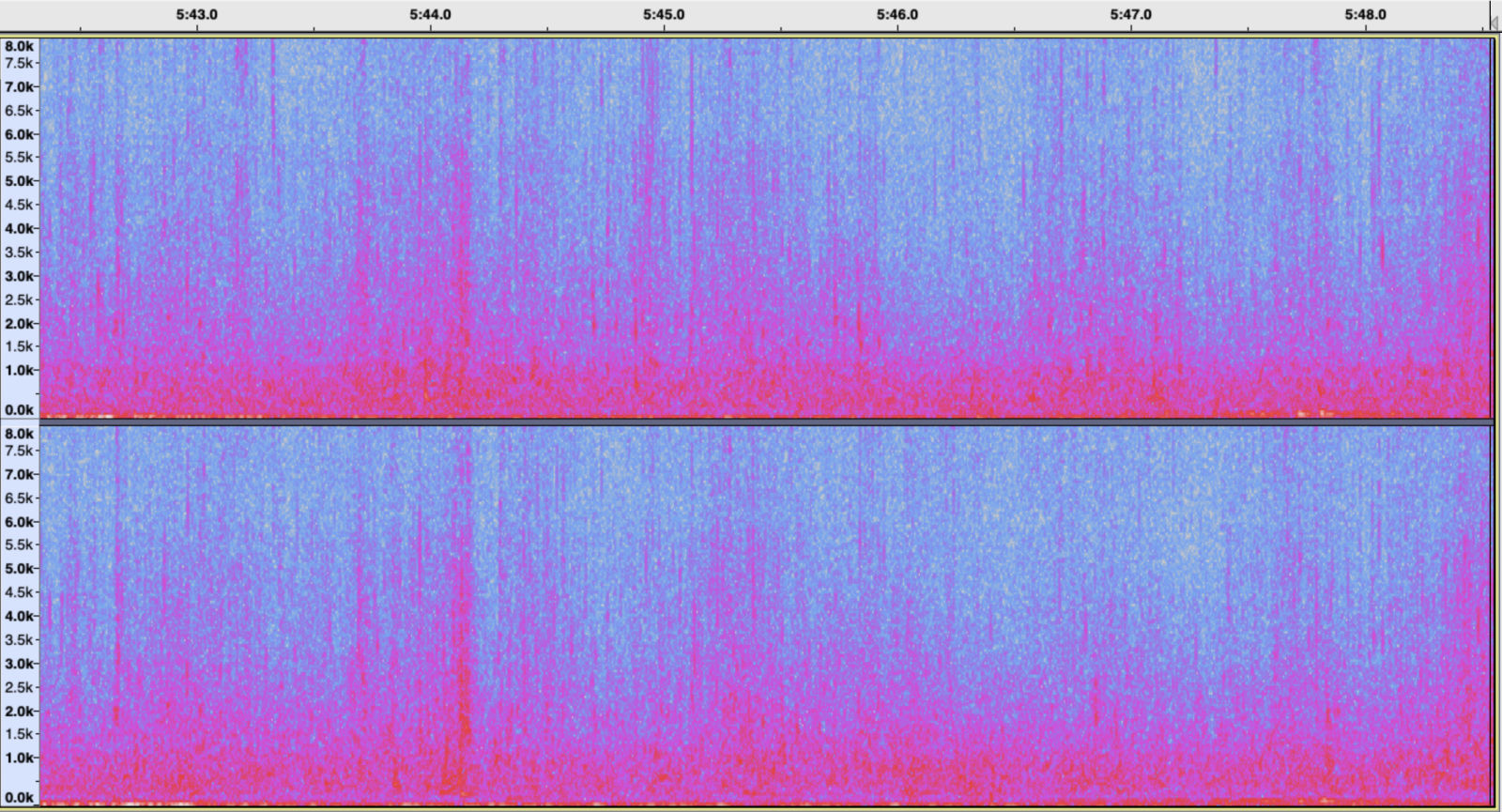Viewport: 1502px width, 812px height.
Task: Click 8.0k on the upper channel frequency scale
Action: click(x=19, y=46)
